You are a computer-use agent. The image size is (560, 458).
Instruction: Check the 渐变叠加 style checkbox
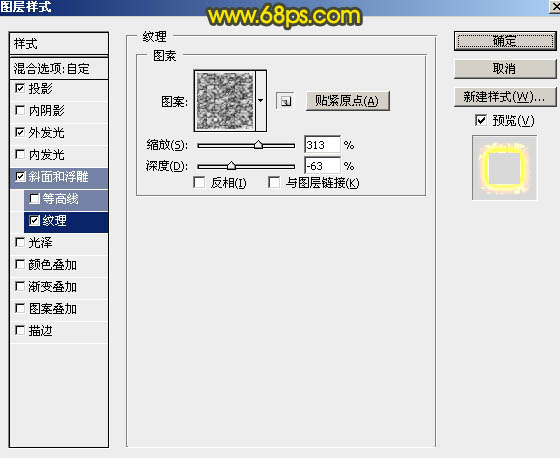20,287
